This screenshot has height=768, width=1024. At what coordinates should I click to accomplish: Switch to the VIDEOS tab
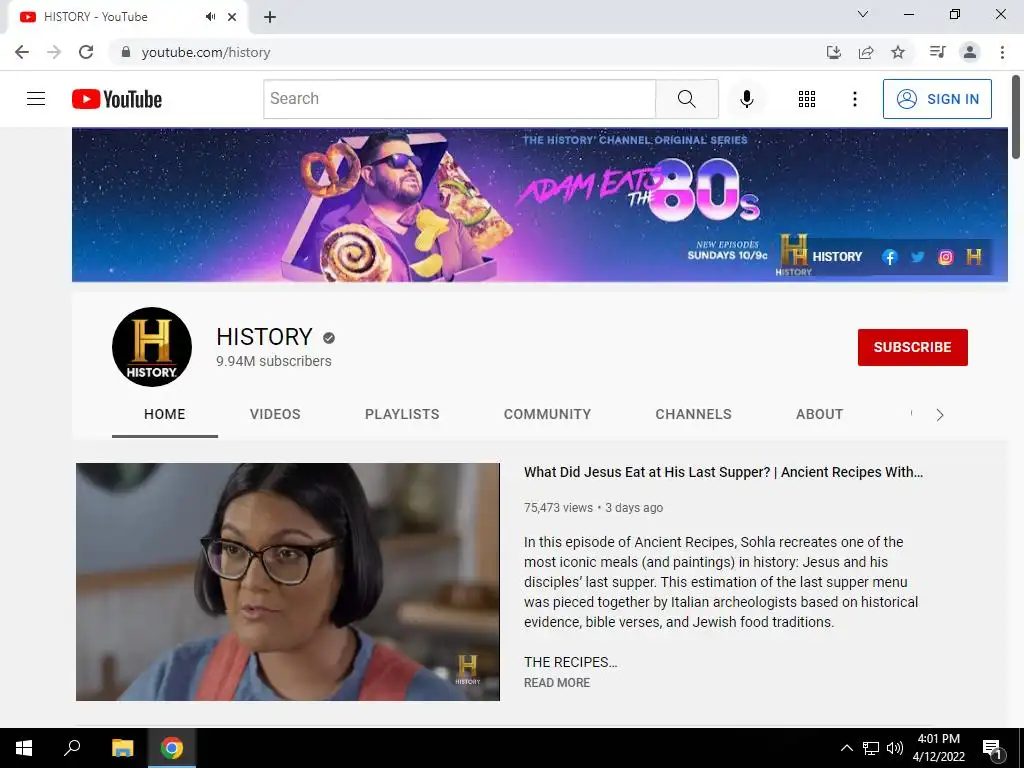coord(275,414)
